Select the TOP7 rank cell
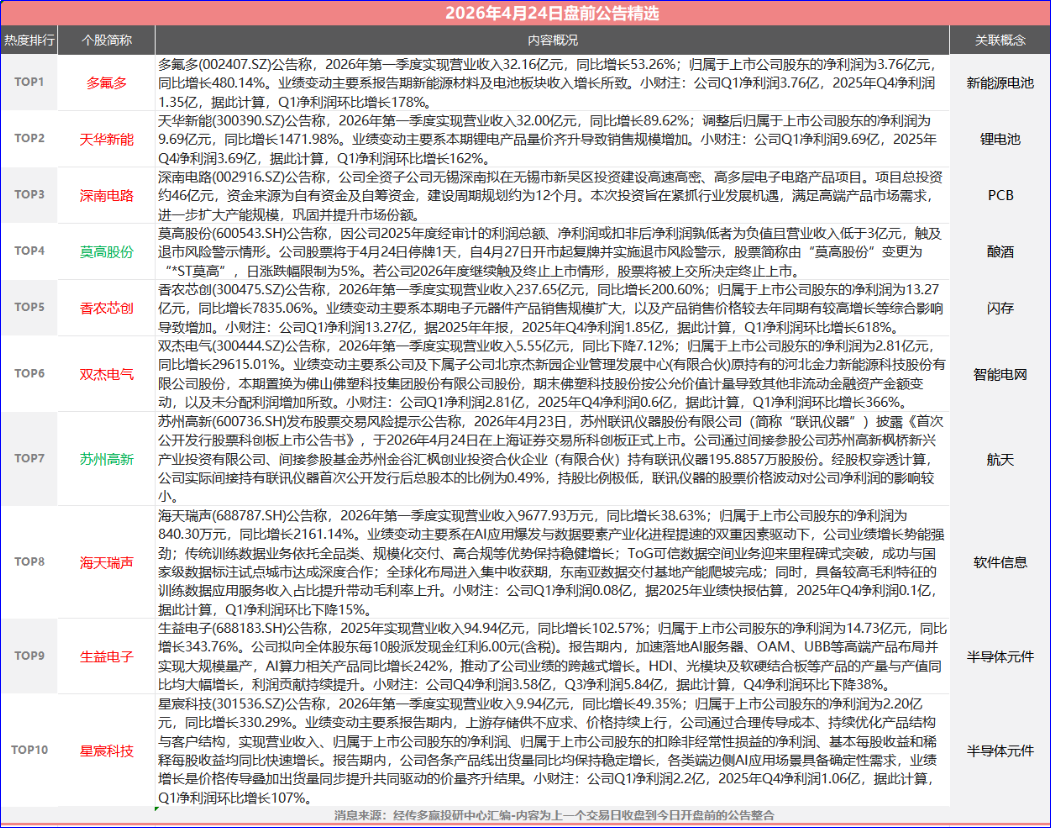This screenshot has width=1051, height=828. pos(29,459)
